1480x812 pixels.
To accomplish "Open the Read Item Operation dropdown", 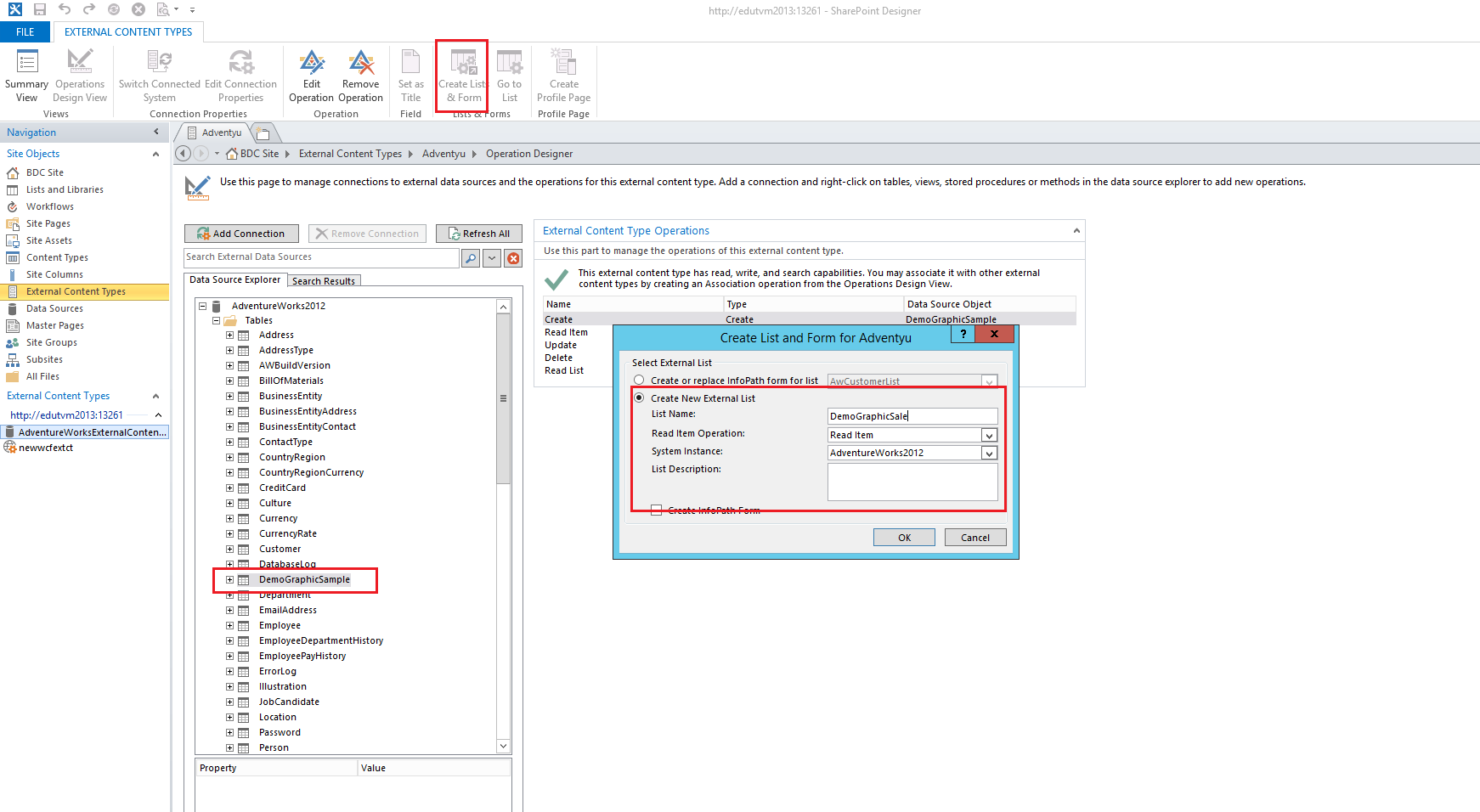I will click(988, 434).
